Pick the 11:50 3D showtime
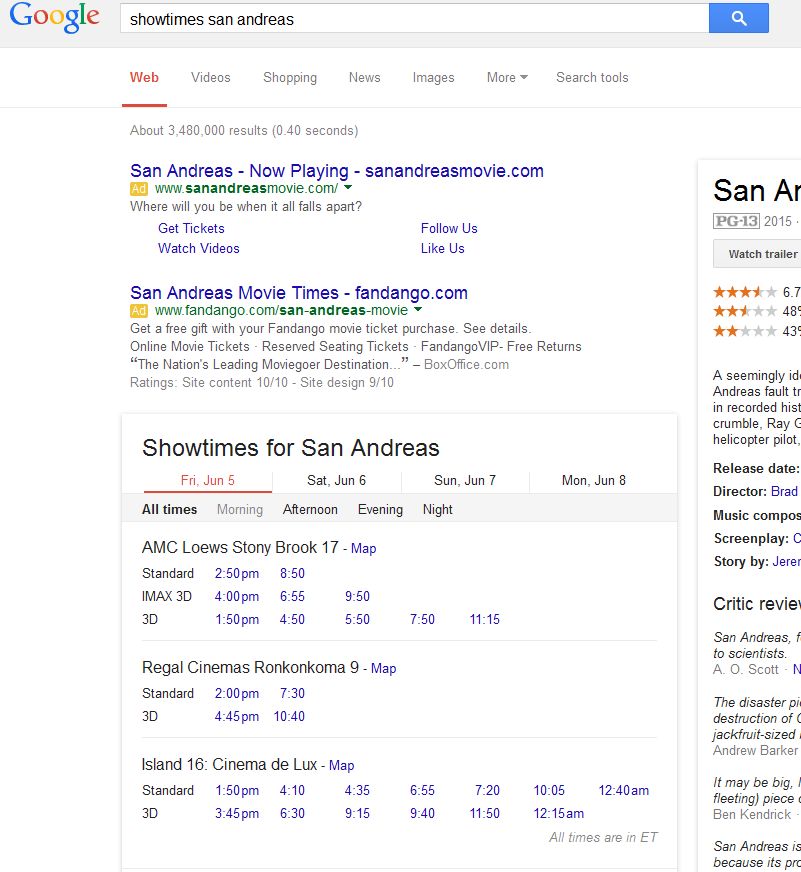Viewport: 801px width, 872px height. [484, 814]
